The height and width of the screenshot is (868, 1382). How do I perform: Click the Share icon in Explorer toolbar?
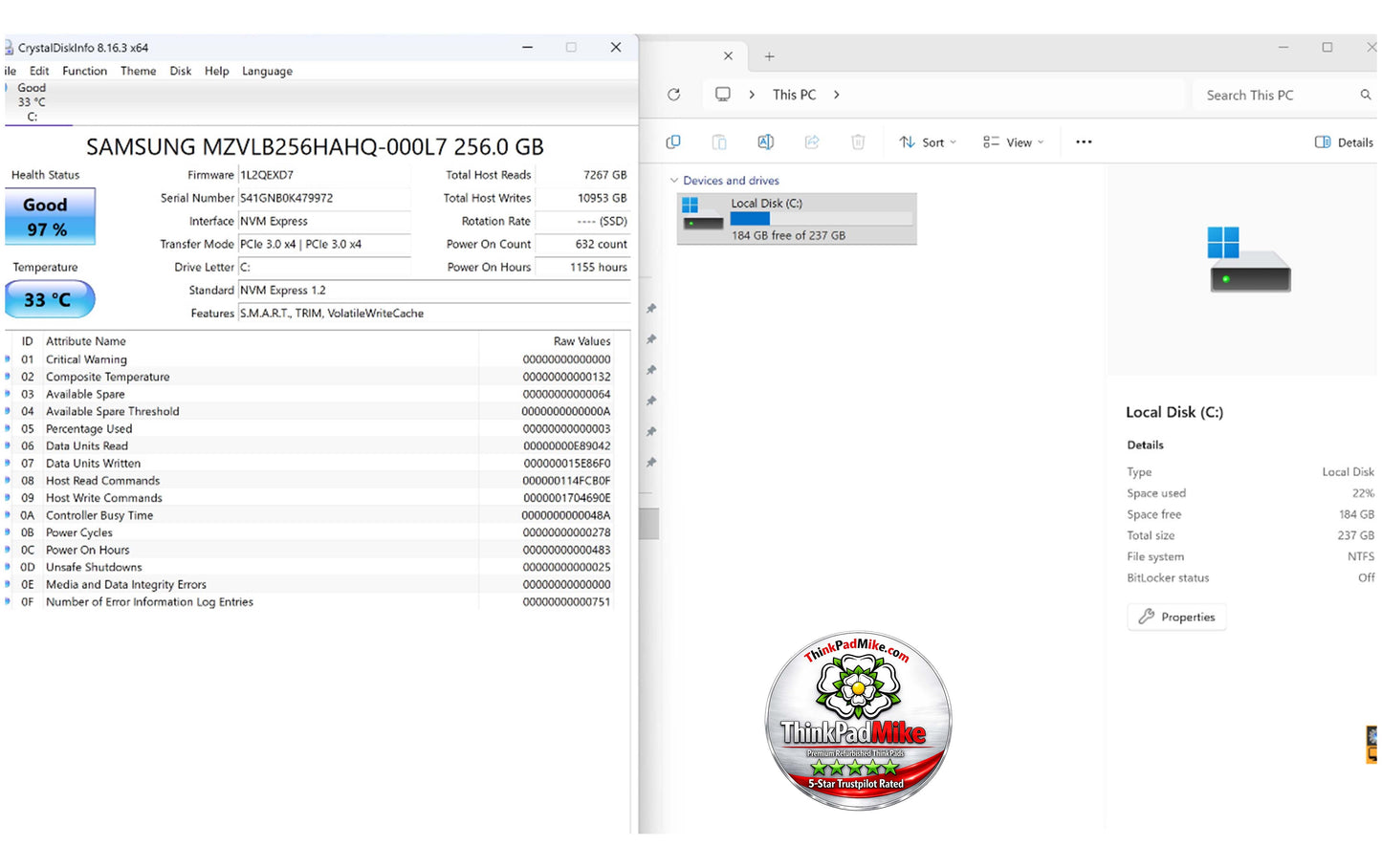pyautogui.click(x=812, y=142)
